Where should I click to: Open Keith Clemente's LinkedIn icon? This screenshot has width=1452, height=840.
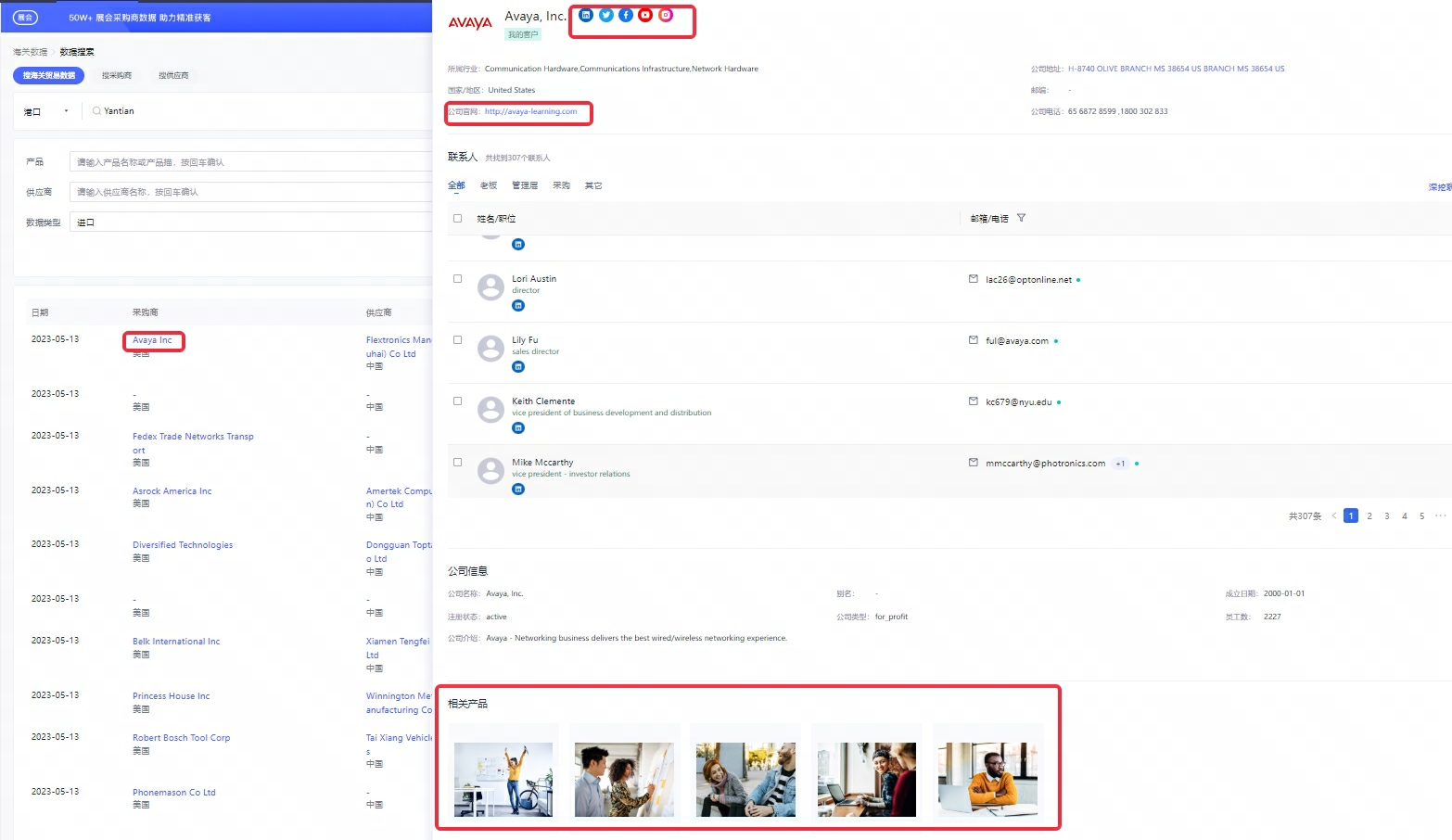pyautogui.click(x=518, y=427)
